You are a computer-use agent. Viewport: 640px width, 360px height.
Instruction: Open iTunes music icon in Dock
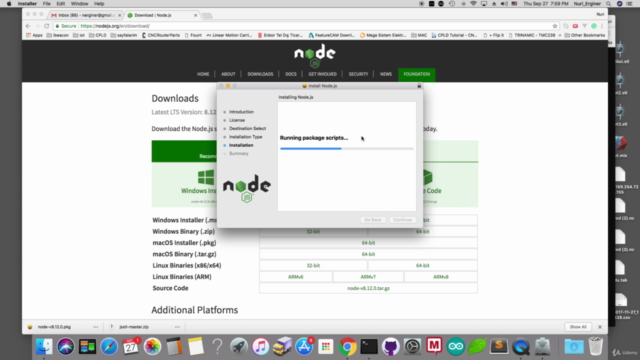261,347
